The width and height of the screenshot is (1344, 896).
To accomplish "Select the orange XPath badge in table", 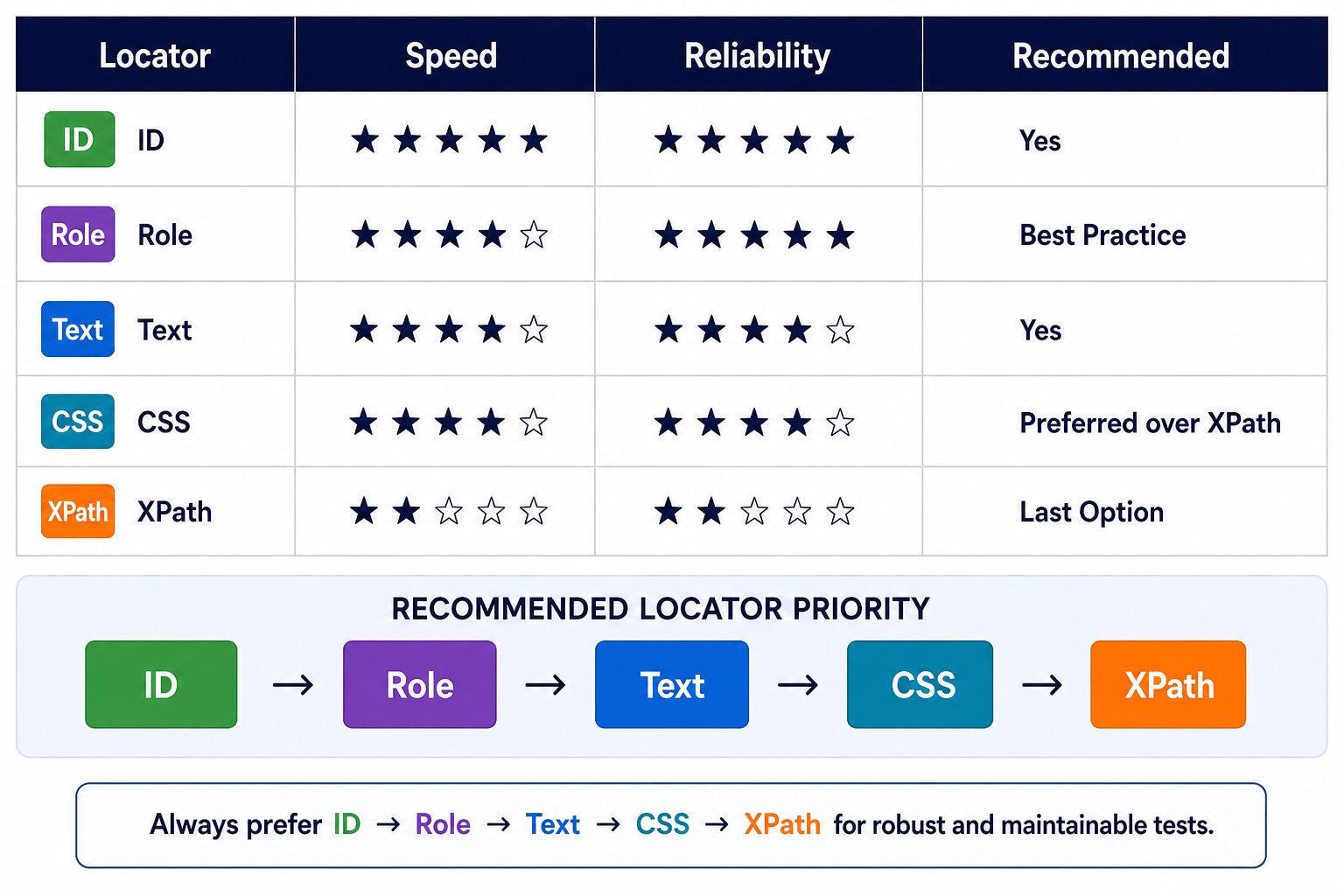I will click(78, 511).
